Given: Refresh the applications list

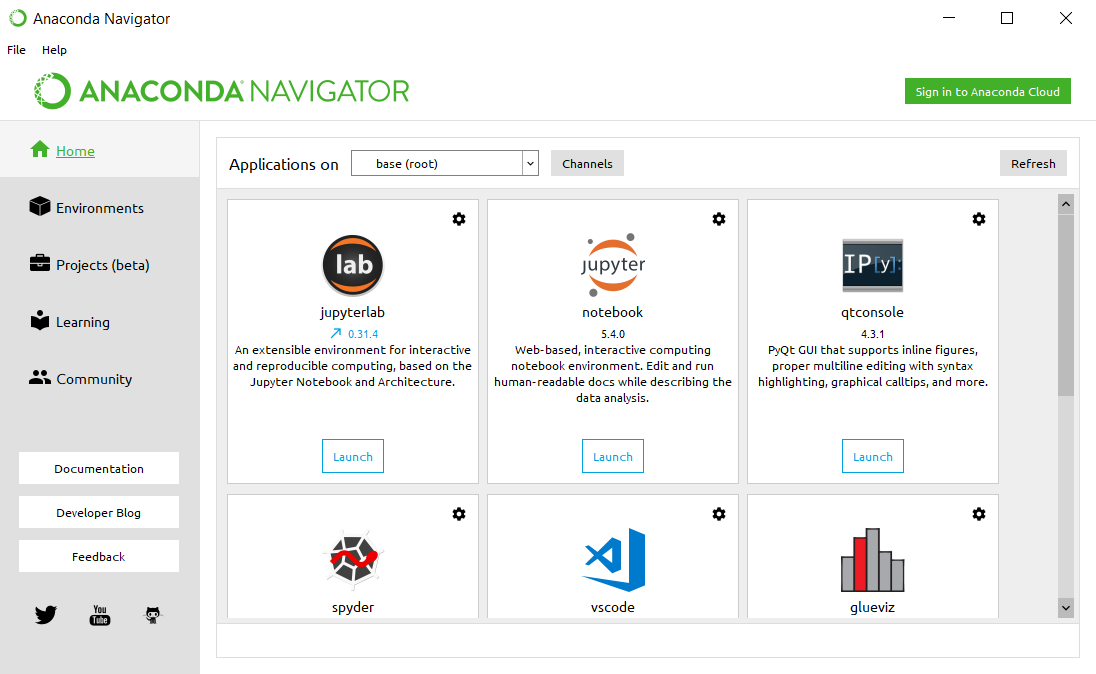Looking at the screenshot, I should coord(1033,164).
